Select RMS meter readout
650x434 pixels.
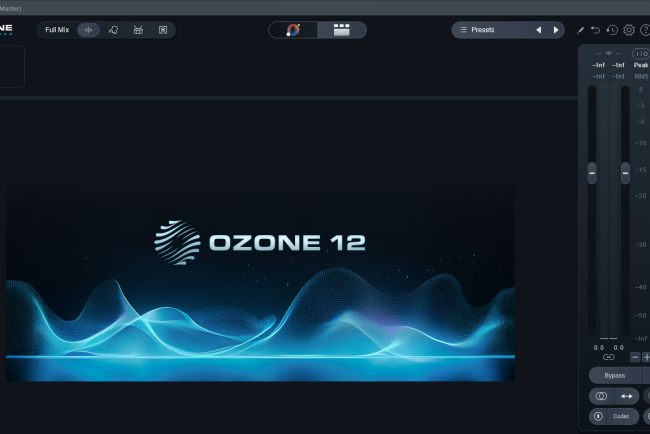click(x=641, y=76)
